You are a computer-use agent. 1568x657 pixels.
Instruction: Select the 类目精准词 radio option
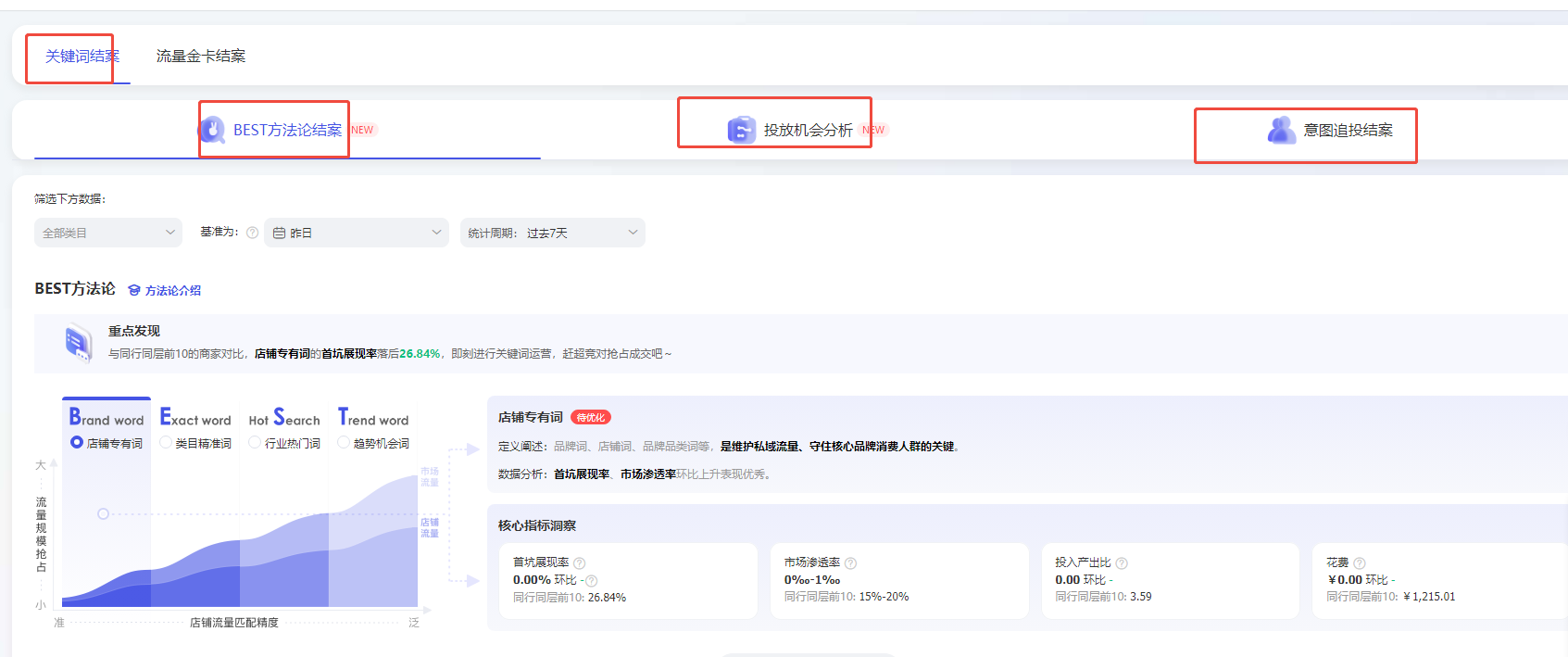point(166,443)
